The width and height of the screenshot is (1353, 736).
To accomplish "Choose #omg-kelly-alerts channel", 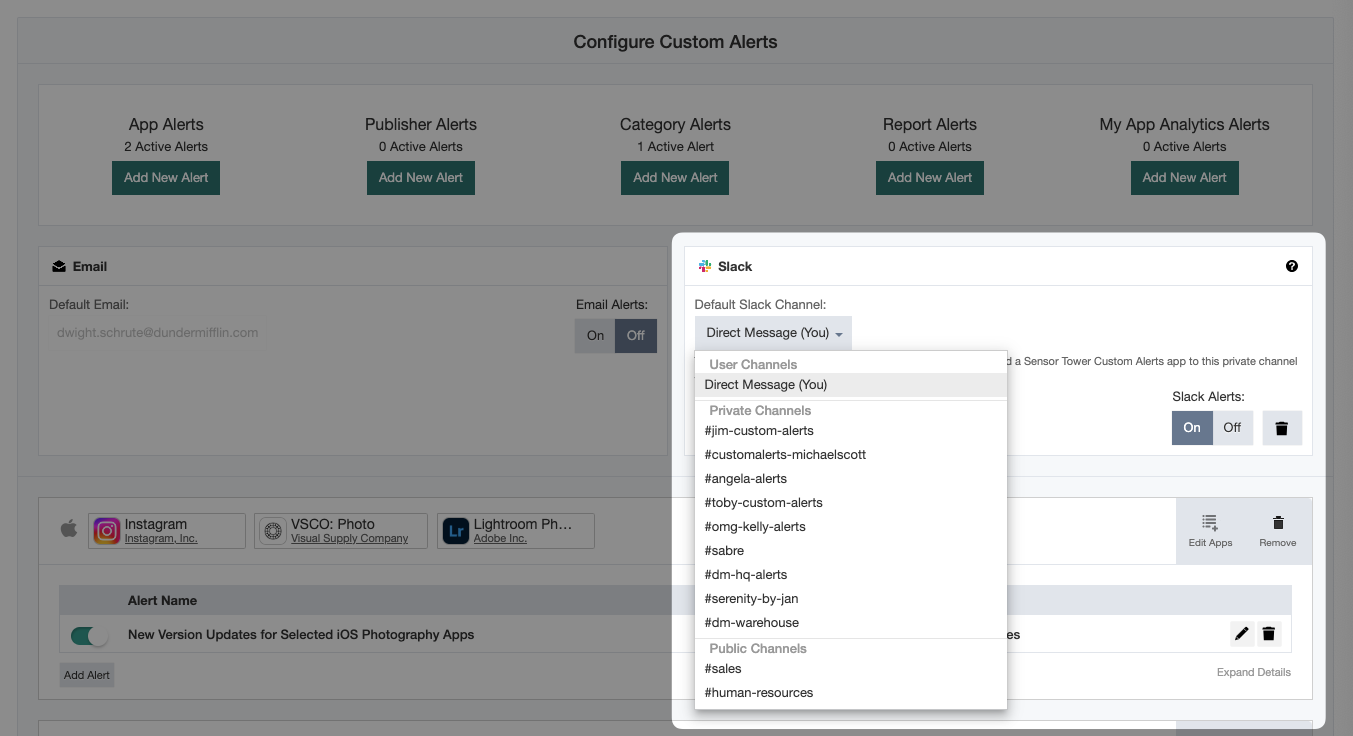I will pos(851,527).
